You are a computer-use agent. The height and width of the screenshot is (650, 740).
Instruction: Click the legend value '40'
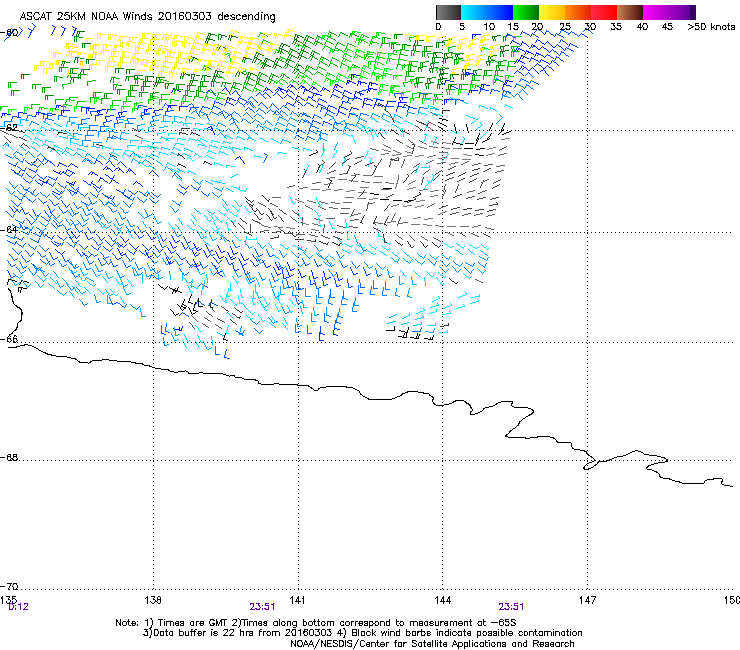(642, 27)
